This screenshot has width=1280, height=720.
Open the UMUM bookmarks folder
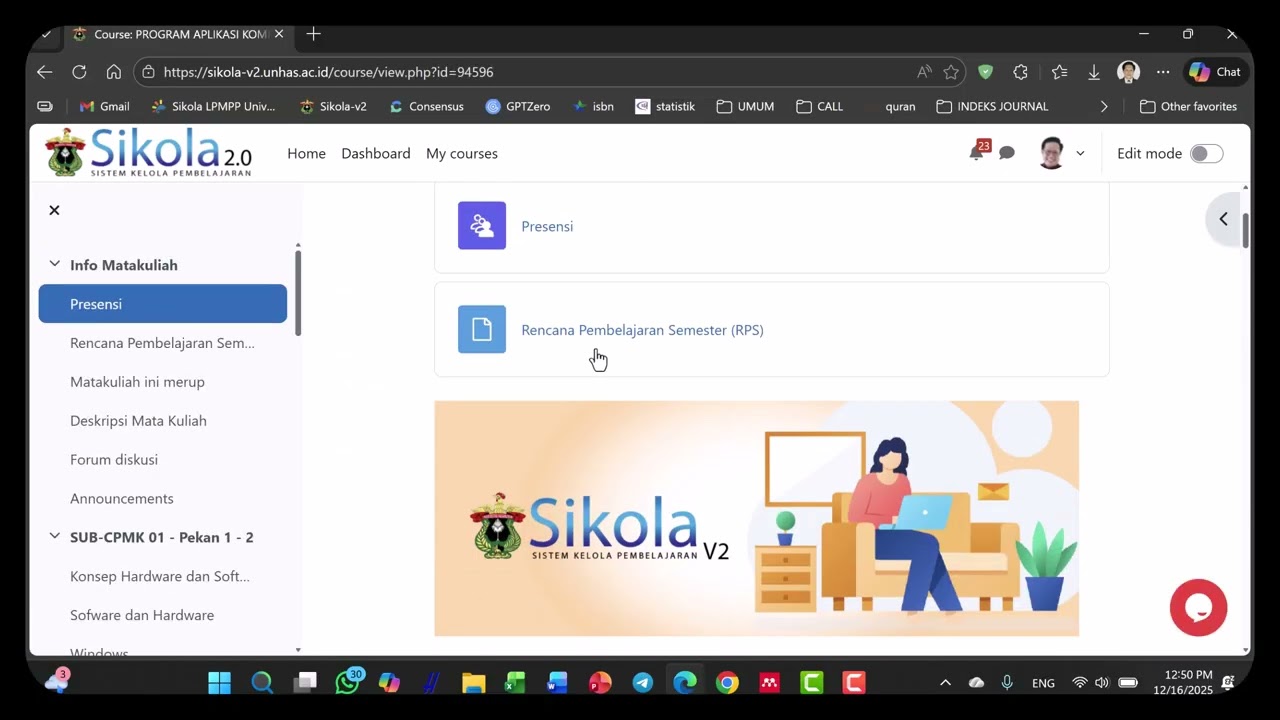[x=745, y=106]
